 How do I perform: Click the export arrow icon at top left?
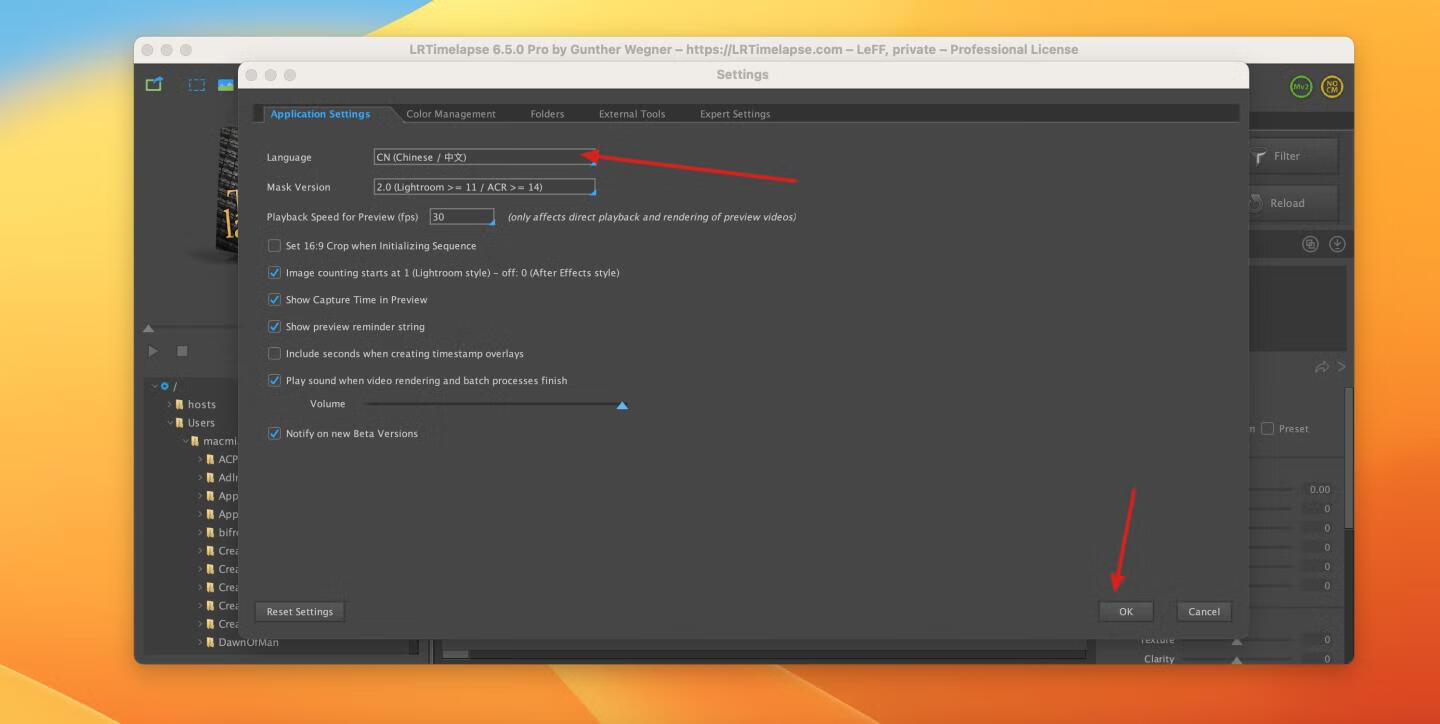154,85
